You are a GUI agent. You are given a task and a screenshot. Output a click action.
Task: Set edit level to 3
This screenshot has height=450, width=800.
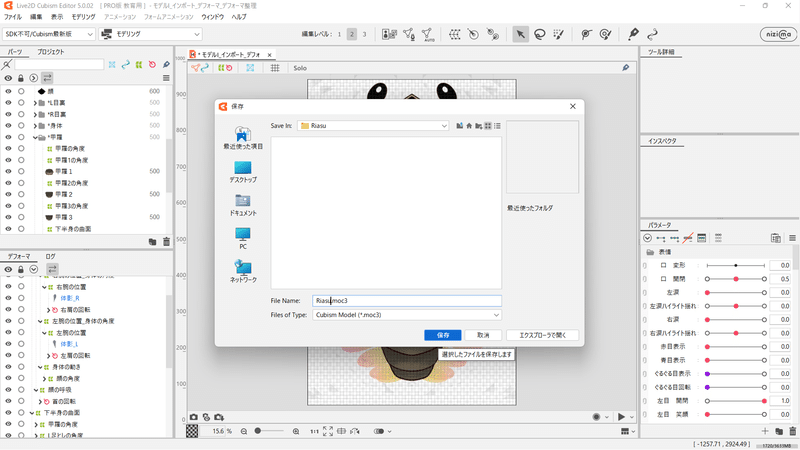(x=364, y=34)
